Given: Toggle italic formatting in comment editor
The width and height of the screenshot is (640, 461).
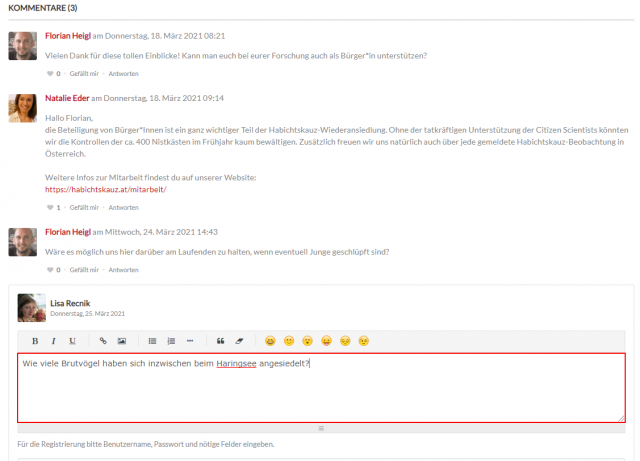Looking at the screenshot, I should point(53,341).
